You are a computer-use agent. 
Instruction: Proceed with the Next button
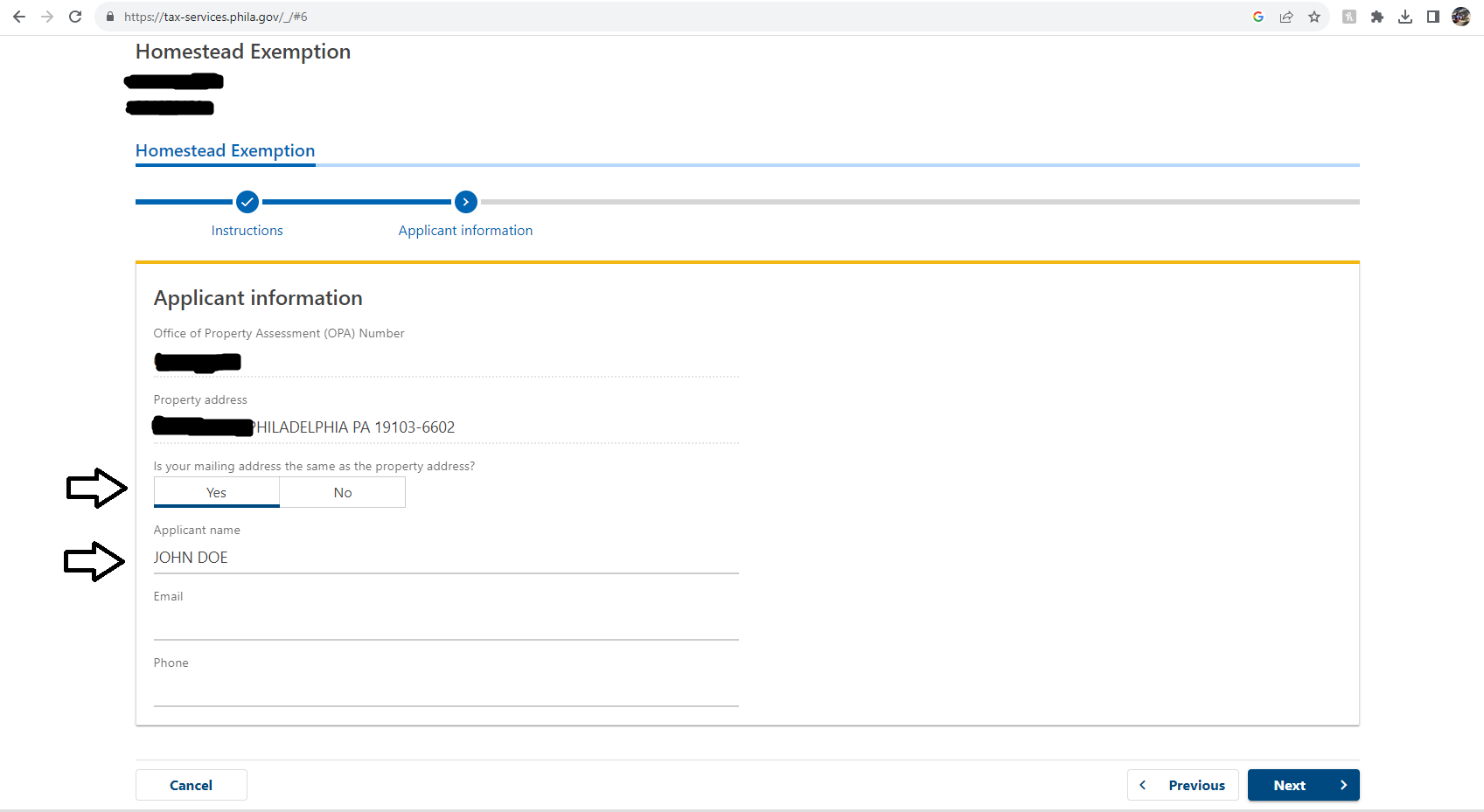(x=1304, y=785)
